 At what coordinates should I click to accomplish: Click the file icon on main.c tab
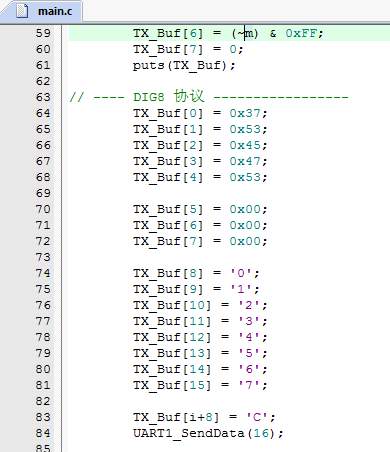(x=23, y=11)
